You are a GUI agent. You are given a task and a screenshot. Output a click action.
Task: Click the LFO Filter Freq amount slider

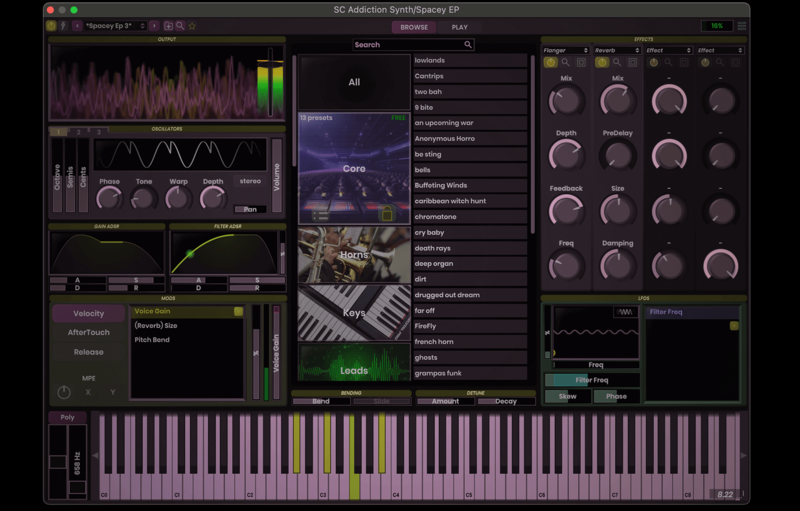pos(592,380)
